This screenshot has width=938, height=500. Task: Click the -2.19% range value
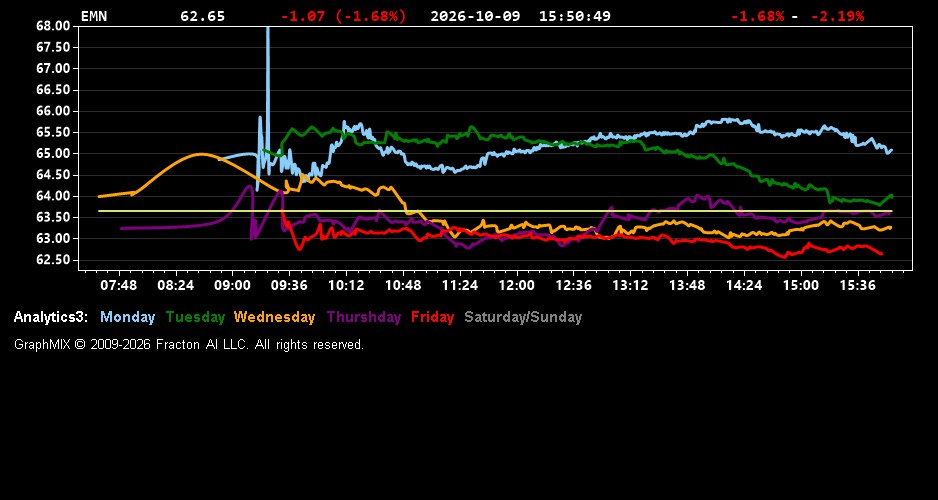837,16
